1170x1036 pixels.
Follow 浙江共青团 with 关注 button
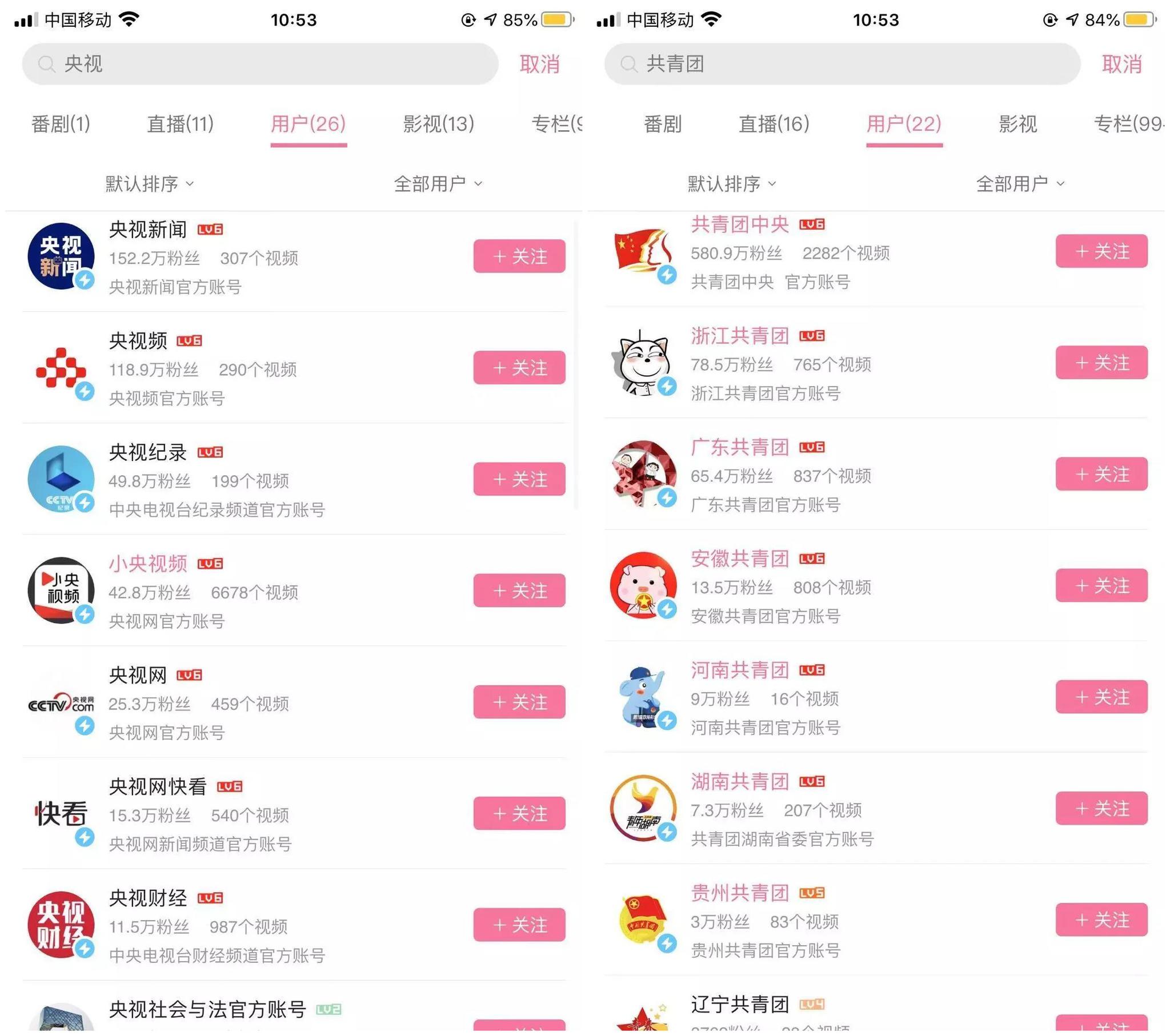pyautogui.click(x=1101, y=362)
